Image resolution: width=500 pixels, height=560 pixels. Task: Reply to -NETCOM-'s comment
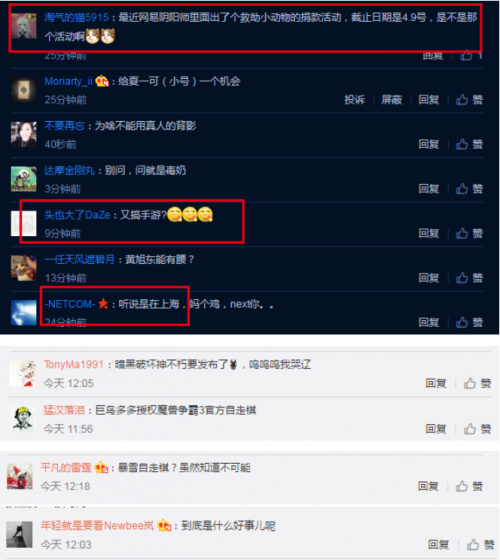tap(429, 322)
